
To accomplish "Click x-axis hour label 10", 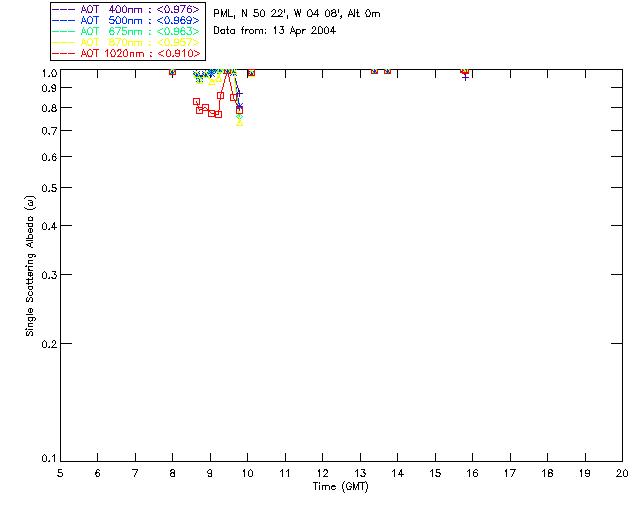I will [247, 473].
